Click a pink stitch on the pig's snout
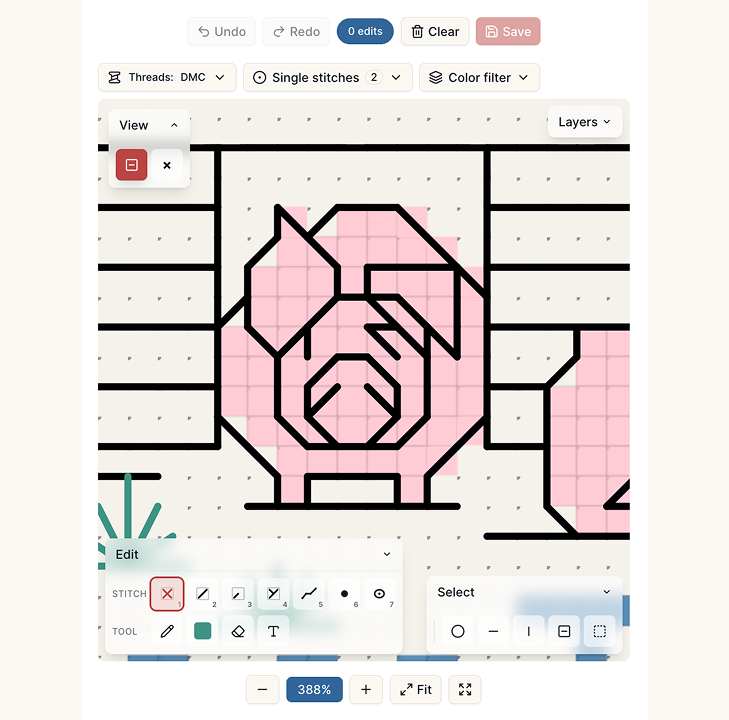Screen dimensions: 729x720 tap(352, 402)
